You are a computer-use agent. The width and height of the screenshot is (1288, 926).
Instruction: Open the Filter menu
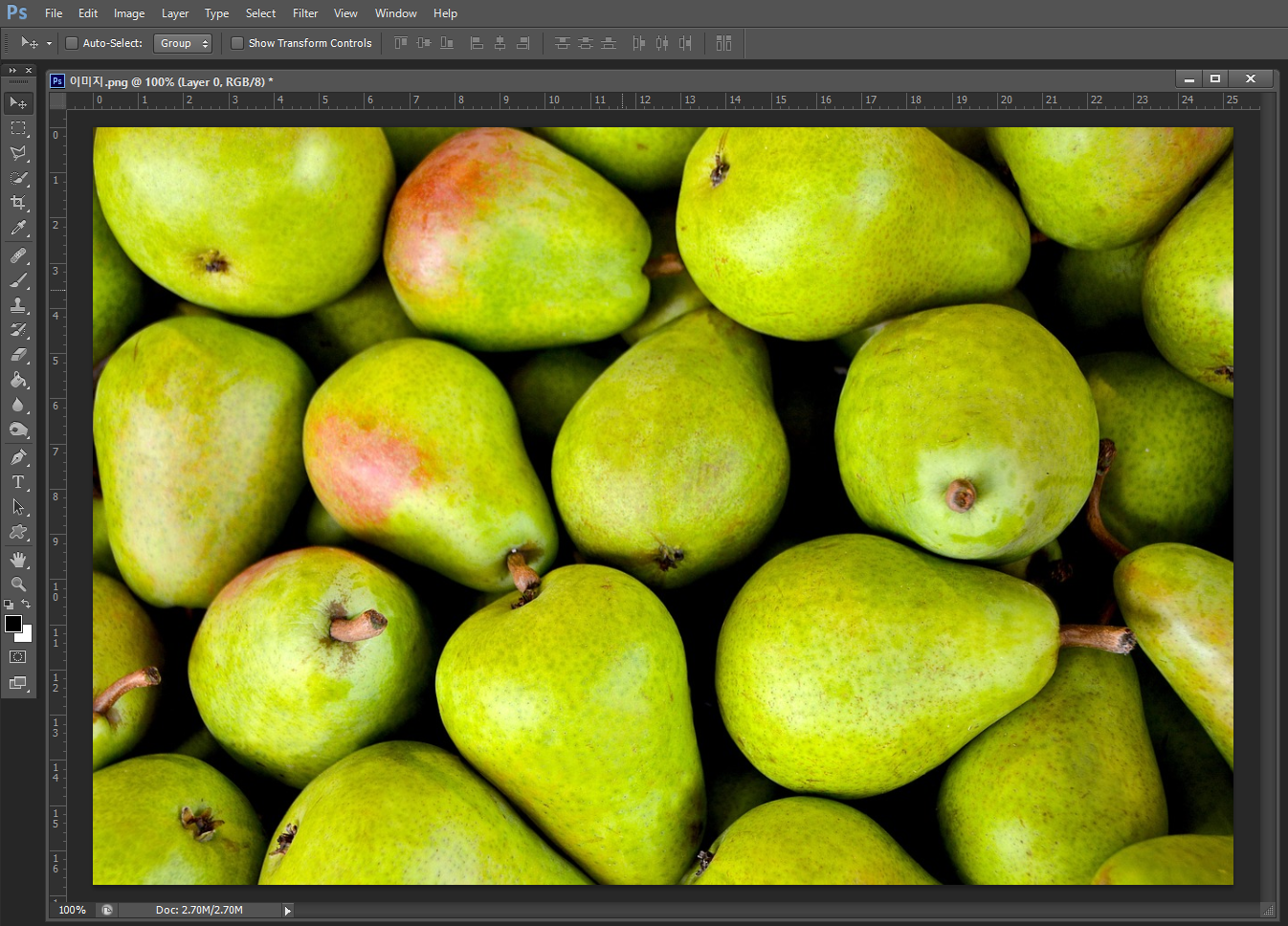tap(305, 13)
